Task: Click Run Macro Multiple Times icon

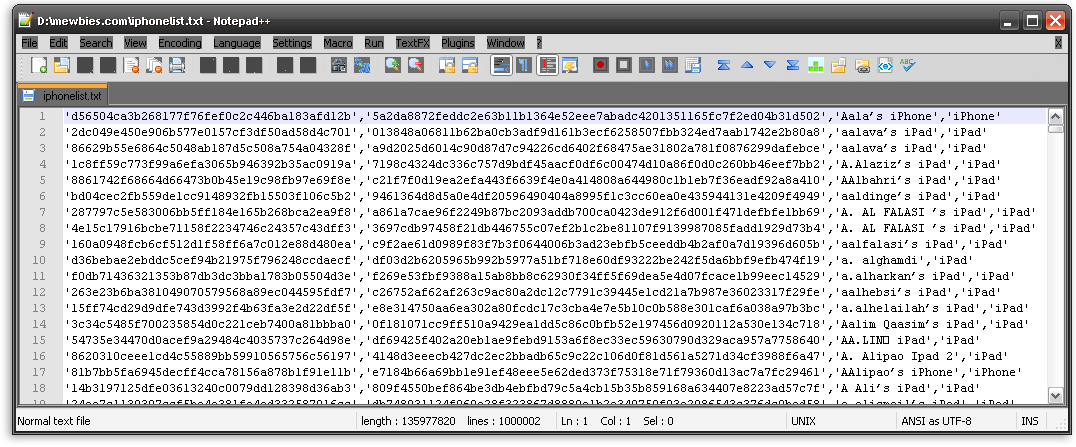Action: tap(670, 65)
